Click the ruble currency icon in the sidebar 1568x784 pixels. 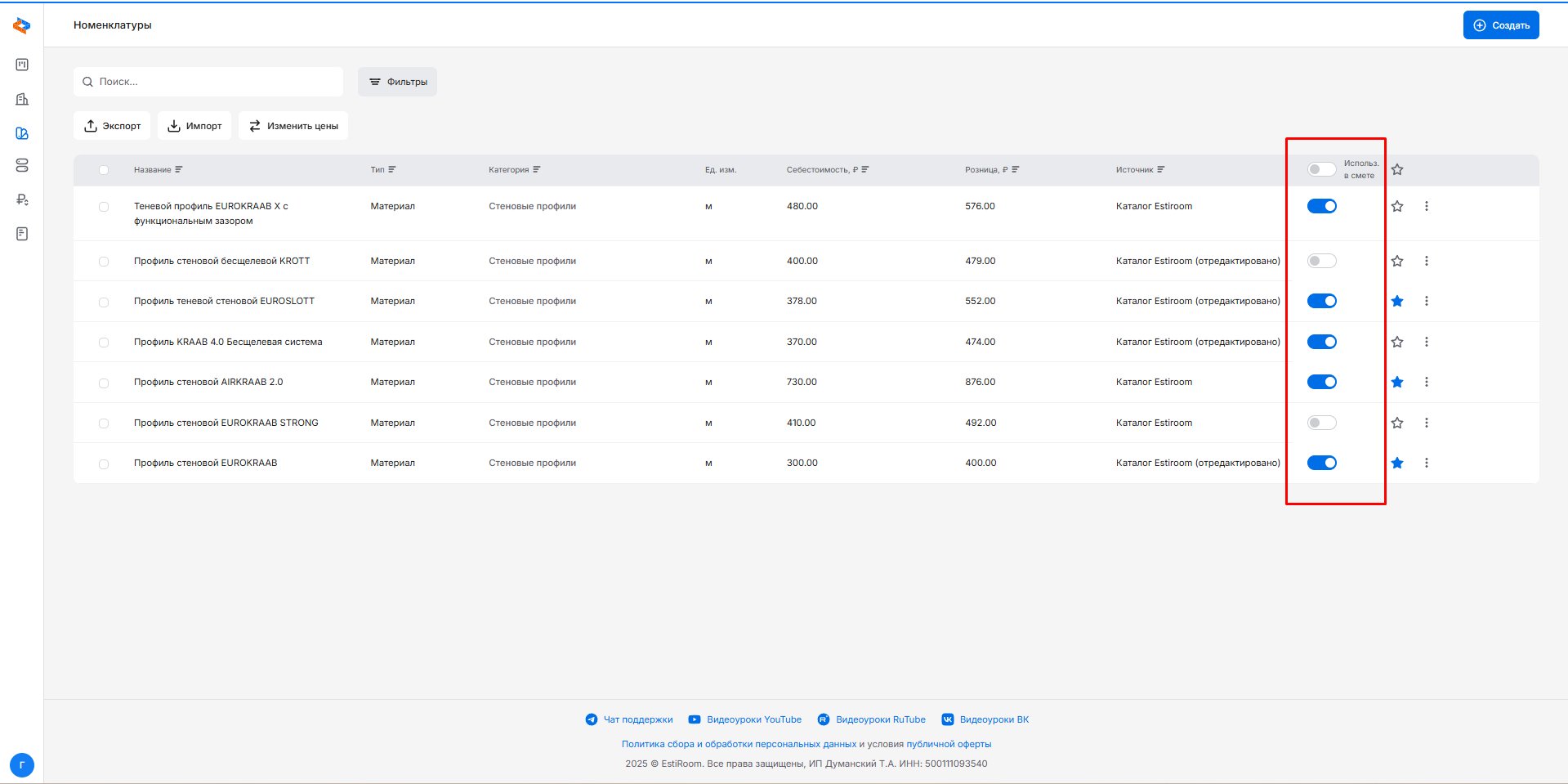pos(22,199)
